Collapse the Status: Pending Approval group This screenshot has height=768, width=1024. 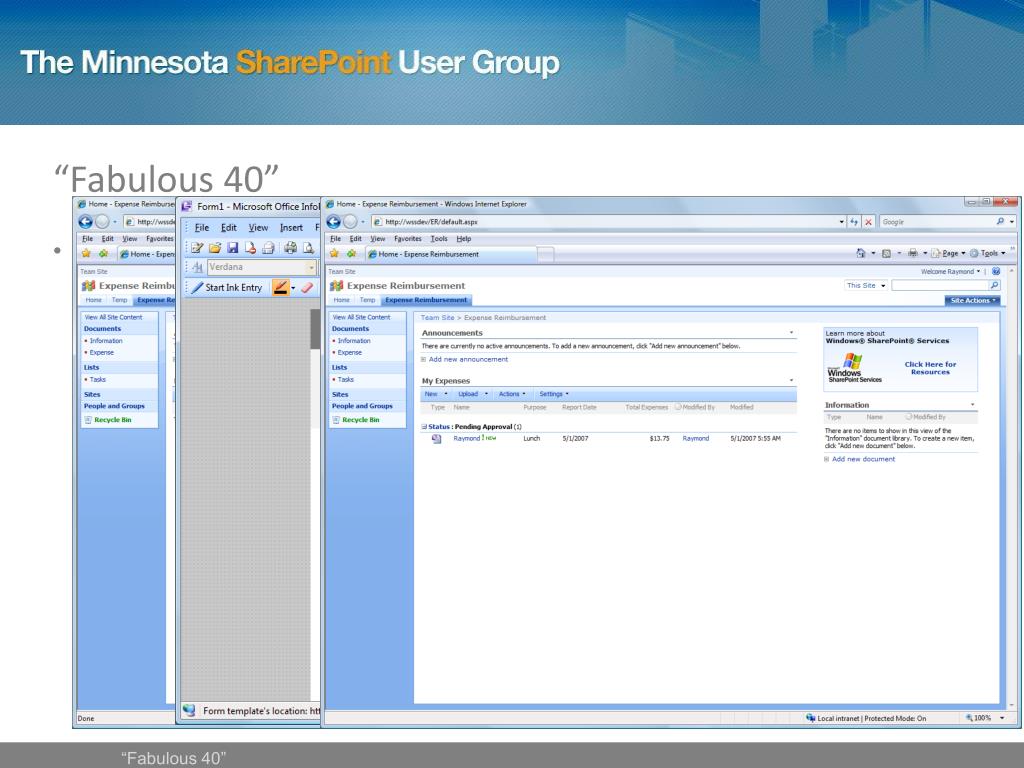point(424,426)
